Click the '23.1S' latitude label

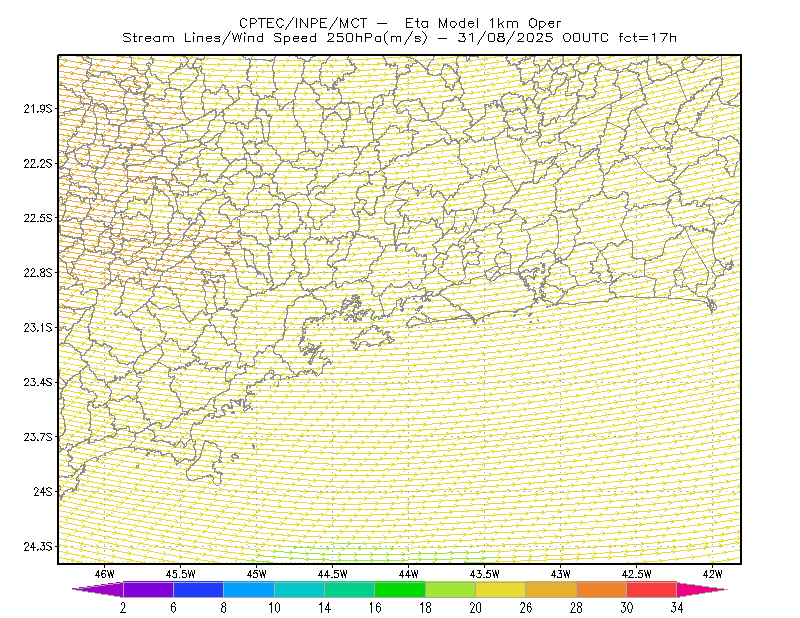38,327
